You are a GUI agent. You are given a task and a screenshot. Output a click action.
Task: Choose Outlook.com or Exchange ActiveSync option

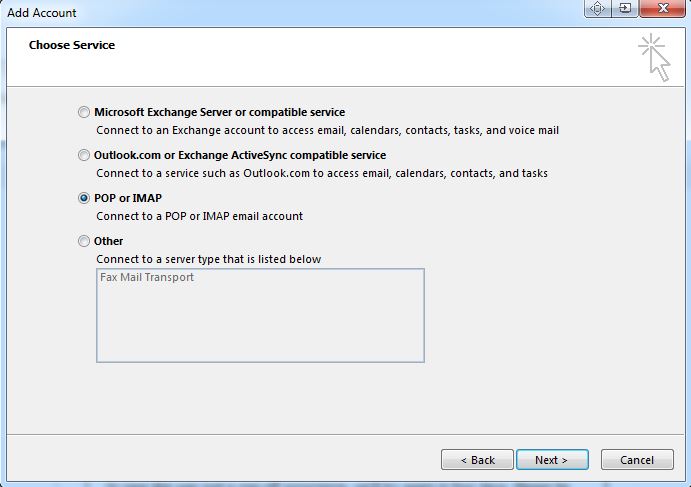(84, 155)
